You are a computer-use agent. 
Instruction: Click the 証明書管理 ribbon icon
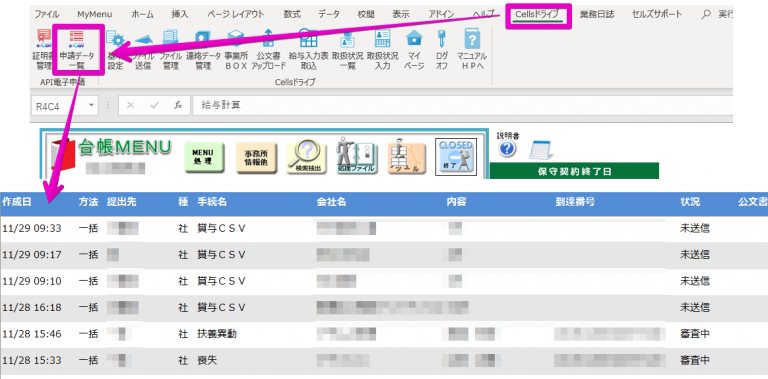point(43,49)
